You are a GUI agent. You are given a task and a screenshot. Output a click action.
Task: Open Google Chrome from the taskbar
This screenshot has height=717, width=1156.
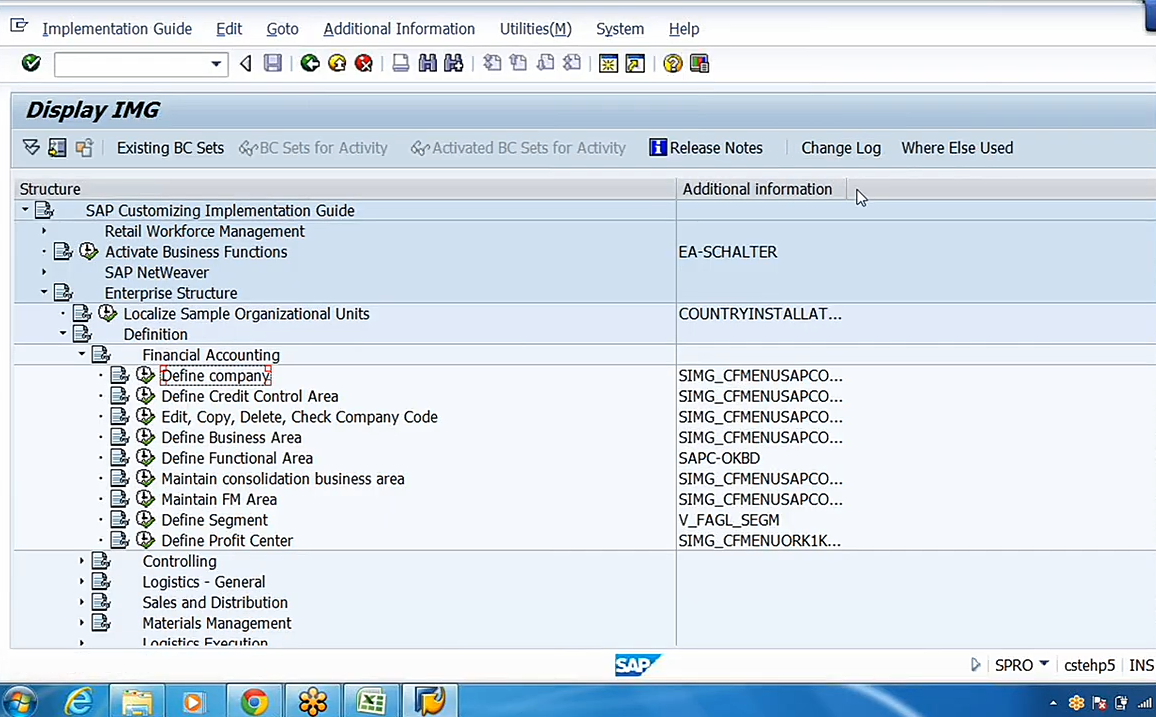[254, 701]
